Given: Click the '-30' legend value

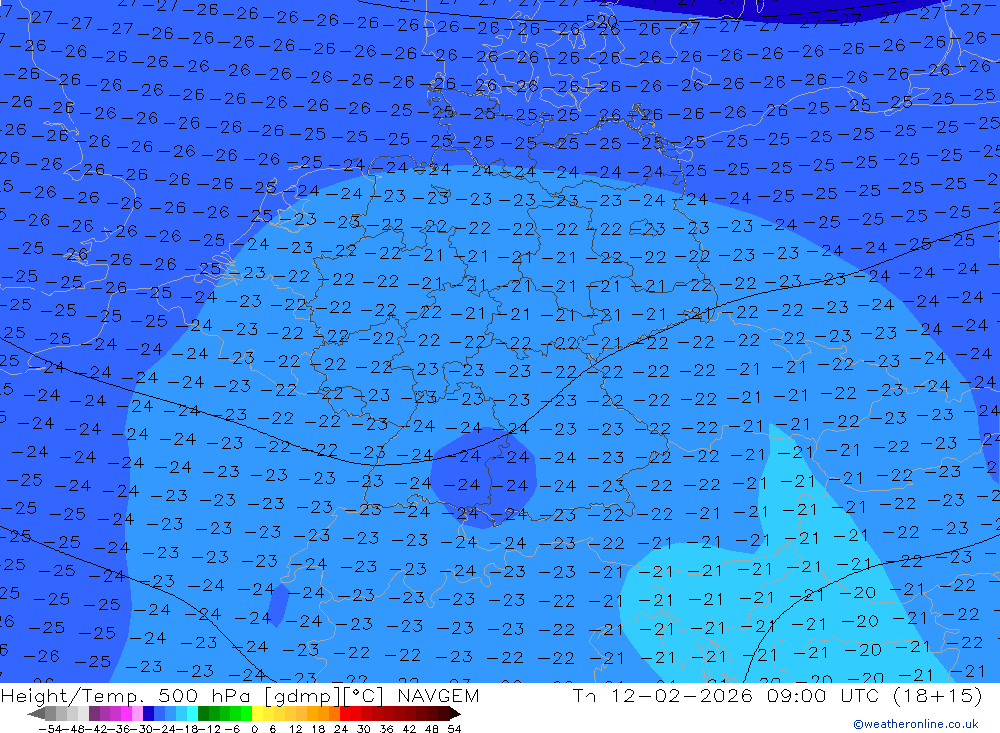Looking at the screenshot, I should (142, 729).
